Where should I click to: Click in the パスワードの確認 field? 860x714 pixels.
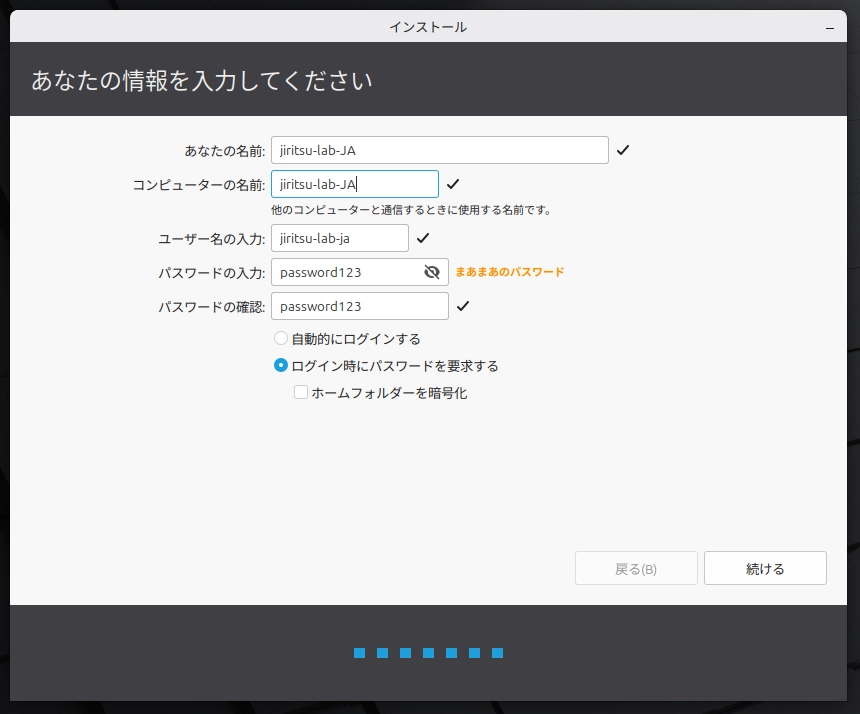[359, 306]
